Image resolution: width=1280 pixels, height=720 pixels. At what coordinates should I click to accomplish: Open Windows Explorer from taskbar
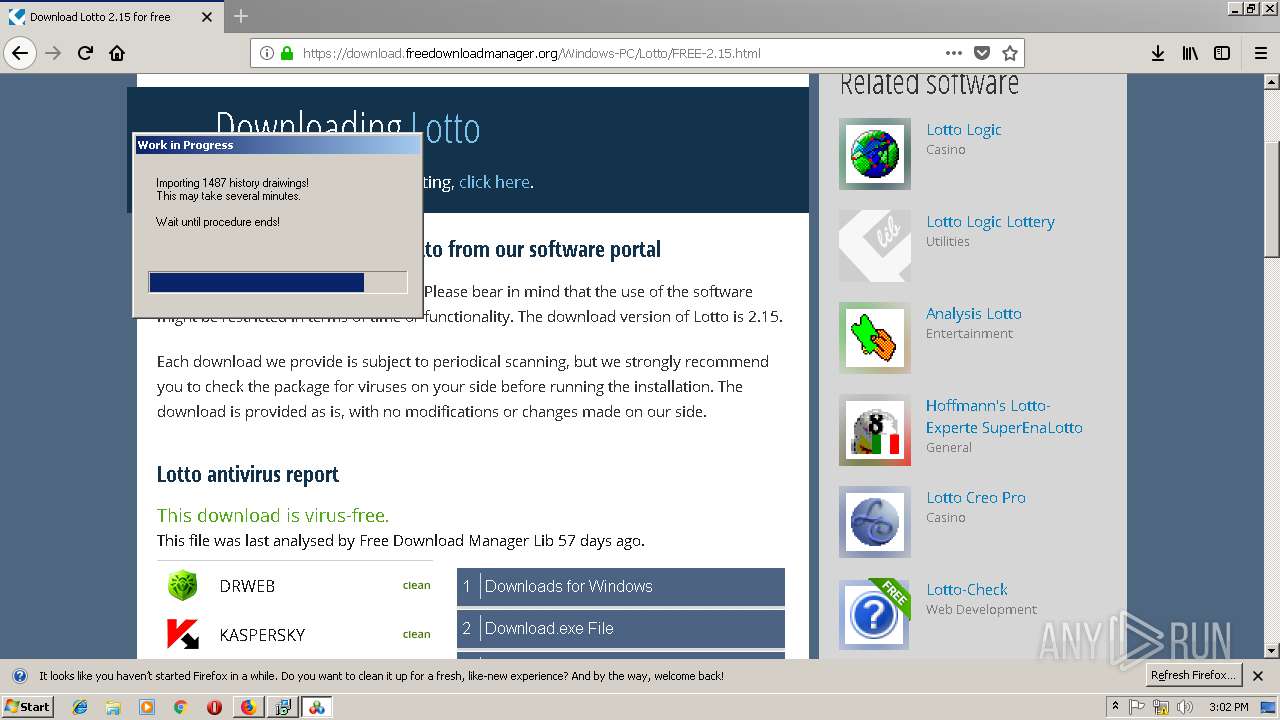(113, 707)
